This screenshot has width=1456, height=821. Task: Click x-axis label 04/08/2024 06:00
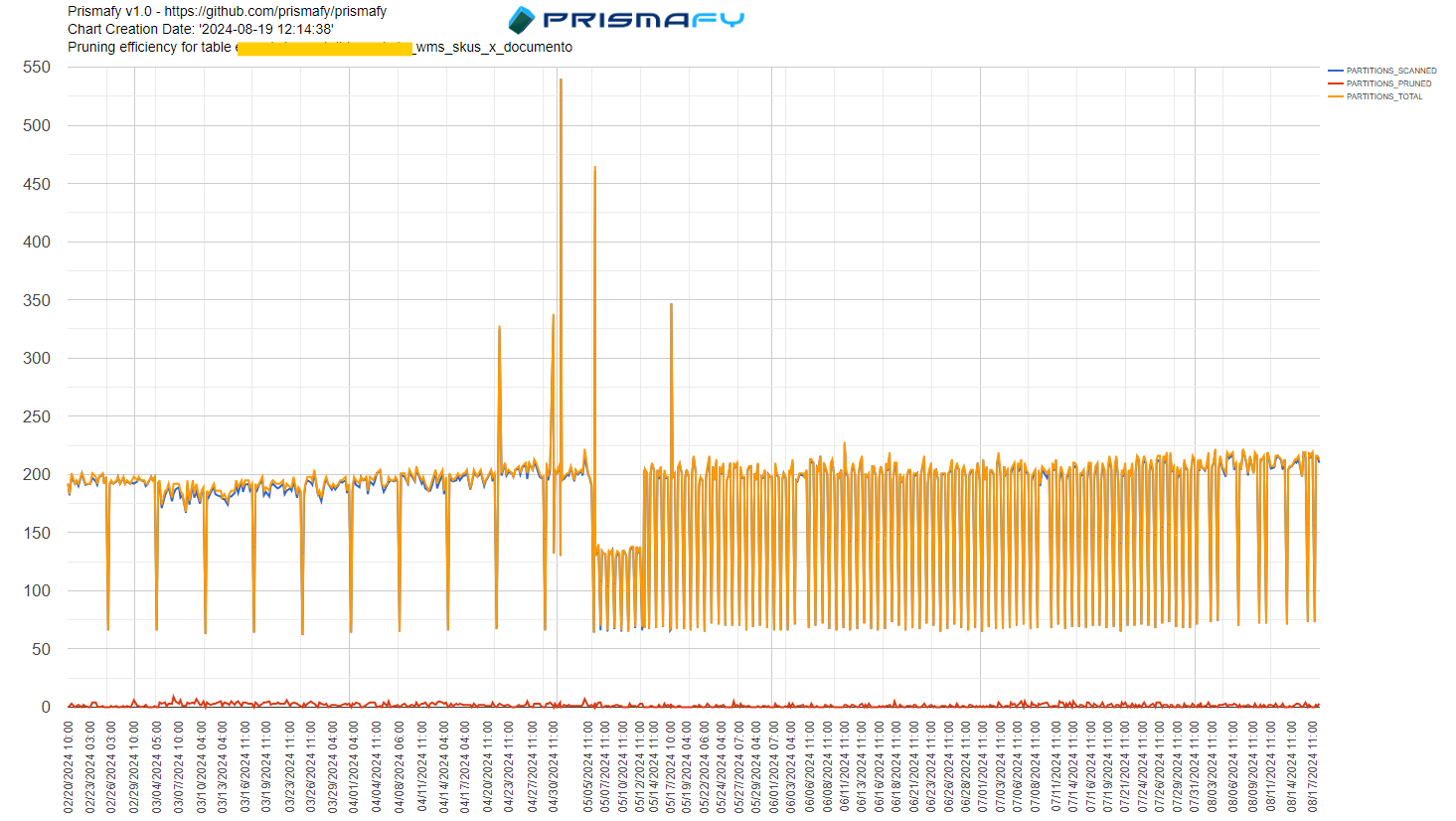400,767
